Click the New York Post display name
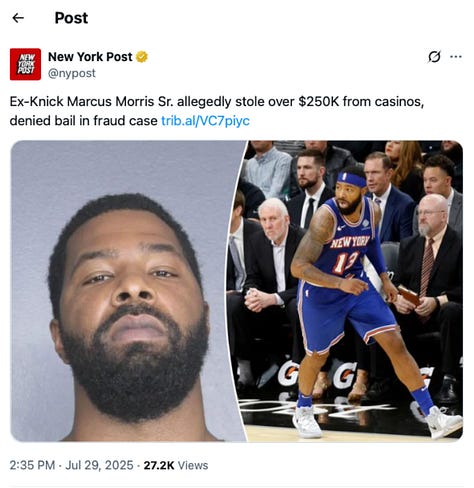The image size is (474, 488). pyautogui.click(x=90, y=57)
